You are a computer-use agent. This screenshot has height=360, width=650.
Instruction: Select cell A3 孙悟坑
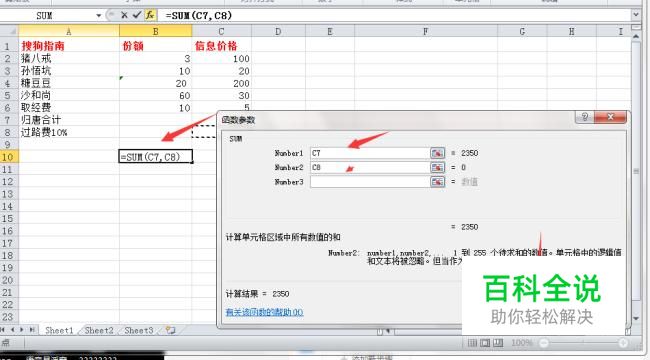click(x=69, y=71)
